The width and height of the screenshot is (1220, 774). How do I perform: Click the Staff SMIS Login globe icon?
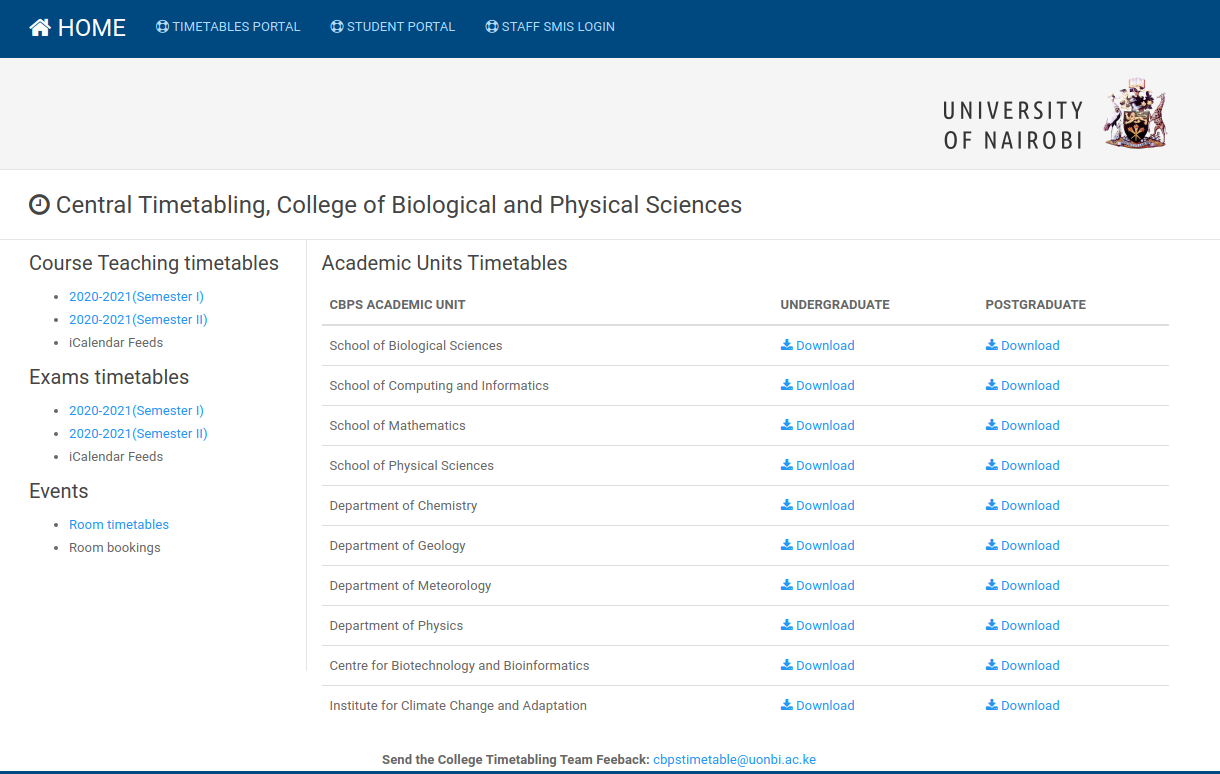pos(492,27)
